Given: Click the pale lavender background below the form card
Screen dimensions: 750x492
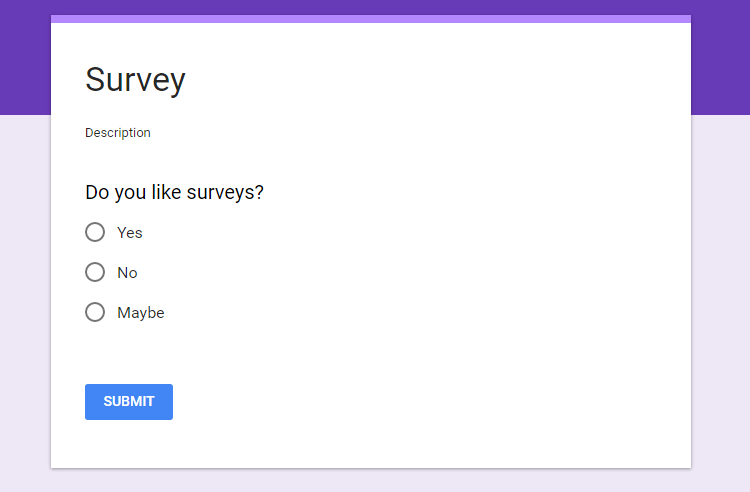Looking at the screenshot, I should [x=371, y=481].
